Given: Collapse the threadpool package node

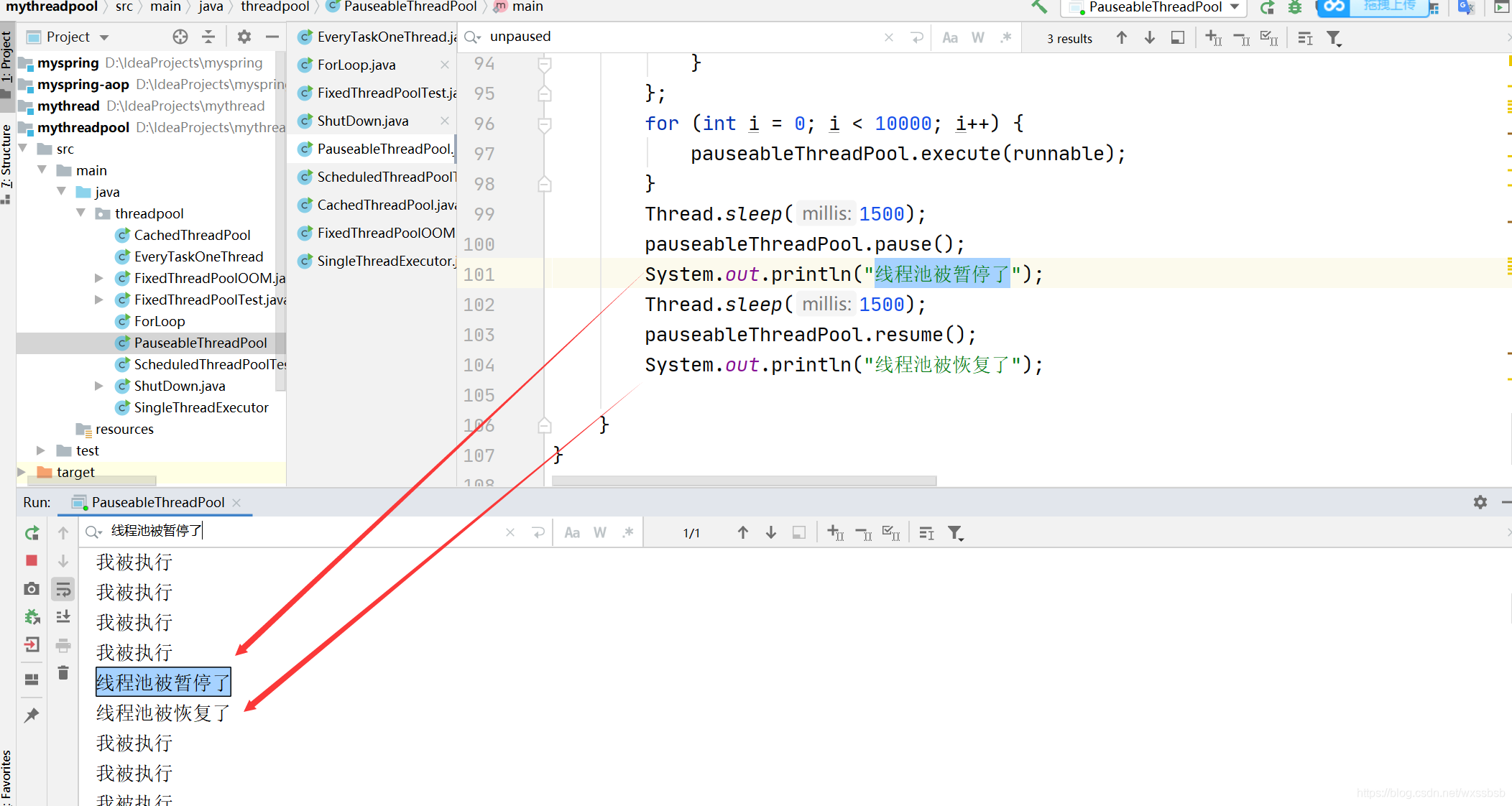Looking at the screenshot, I should 81,213.
